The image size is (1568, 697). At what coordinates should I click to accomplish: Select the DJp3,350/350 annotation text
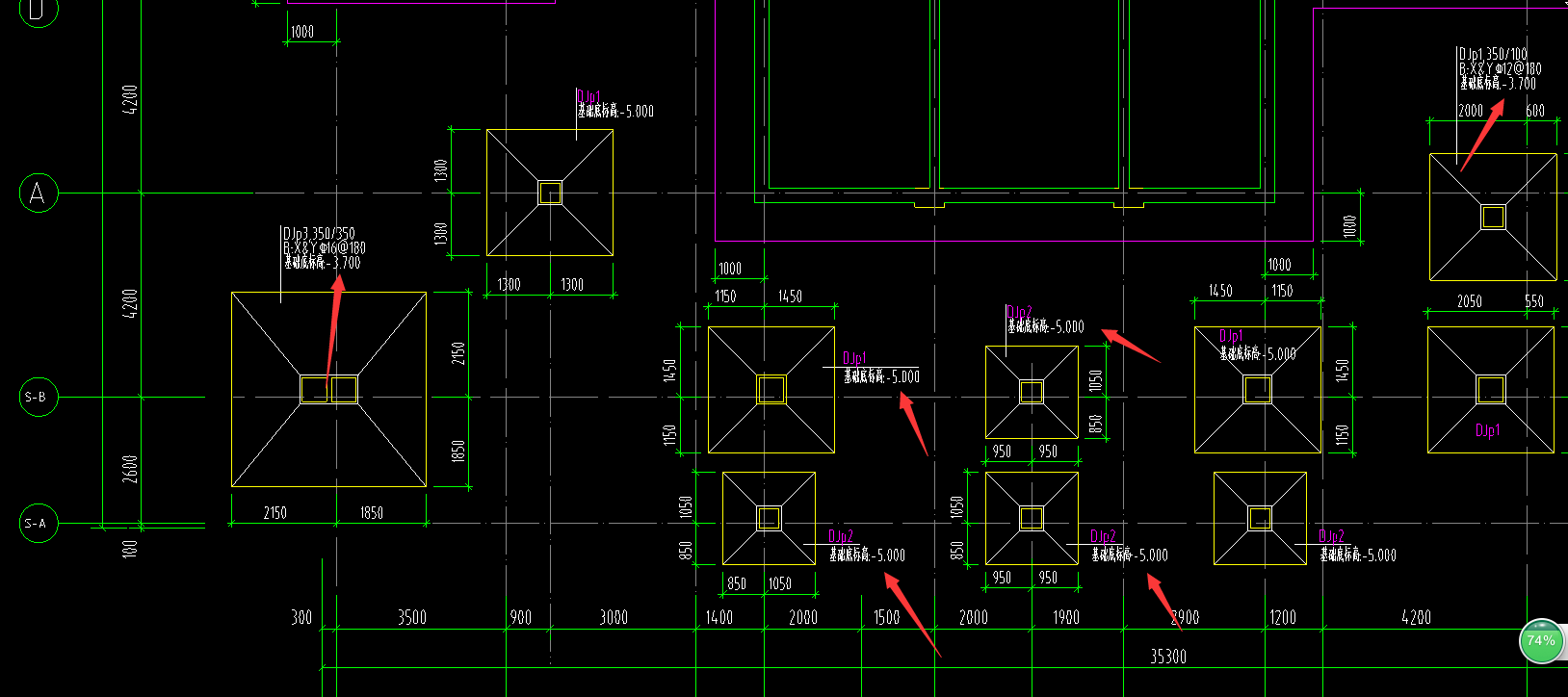319,233
